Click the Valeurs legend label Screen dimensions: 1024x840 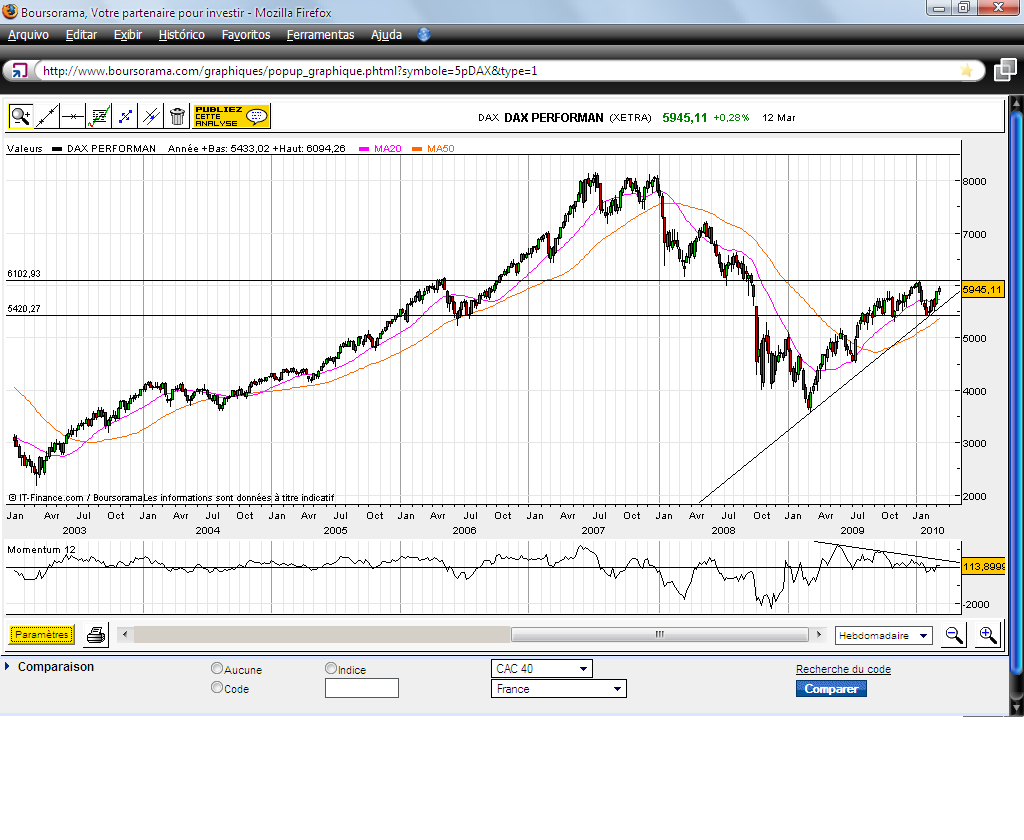click(25, 149)
